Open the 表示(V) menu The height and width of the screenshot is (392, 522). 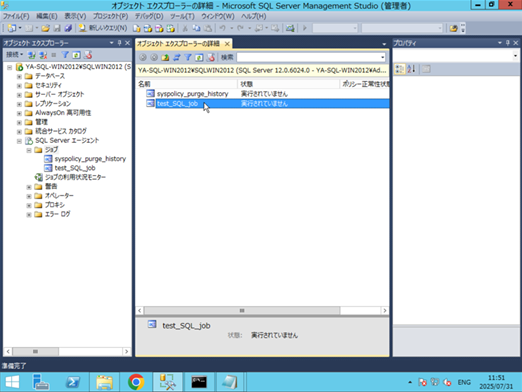pos(75,16)
